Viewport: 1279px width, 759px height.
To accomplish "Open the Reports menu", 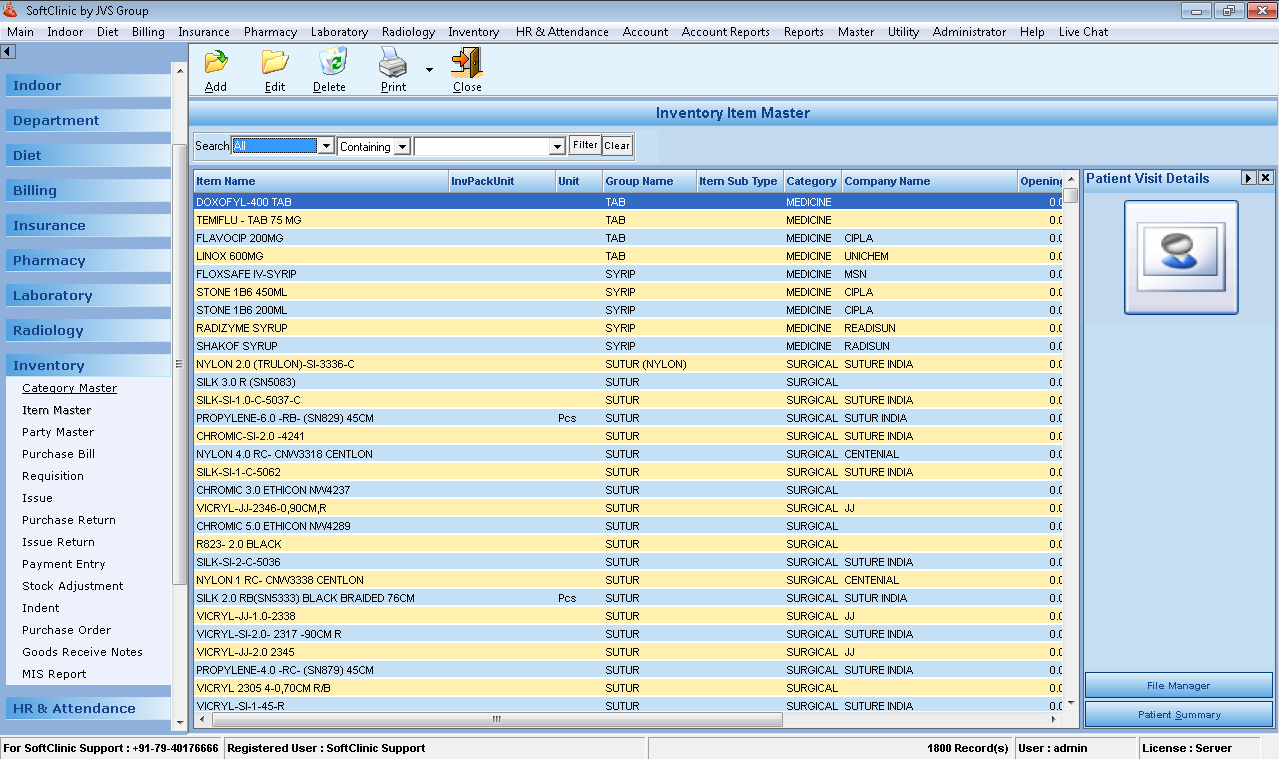I will [803, 31].
